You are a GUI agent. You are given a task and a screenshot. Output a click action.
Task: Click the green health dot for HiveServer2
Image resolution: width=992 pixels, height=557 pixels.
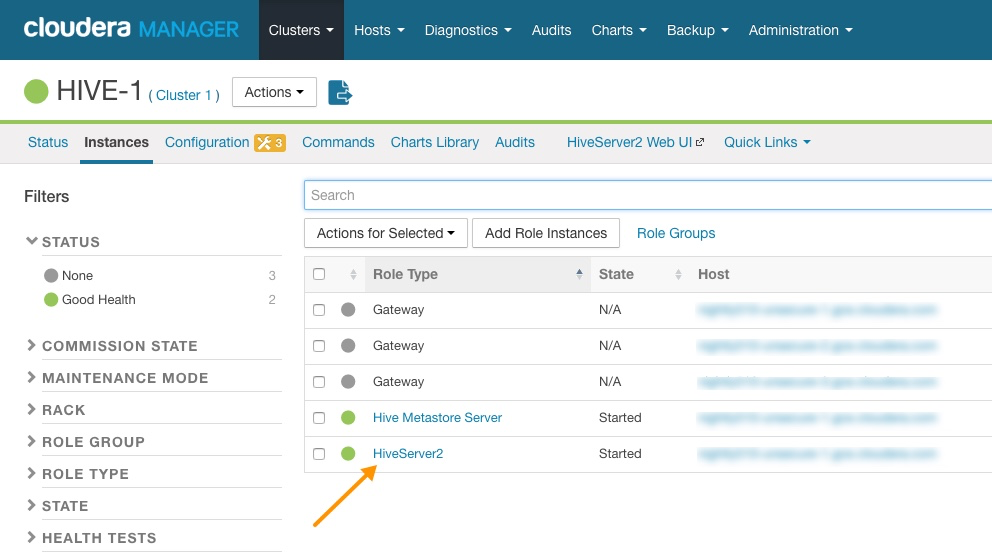click(348, 454)
